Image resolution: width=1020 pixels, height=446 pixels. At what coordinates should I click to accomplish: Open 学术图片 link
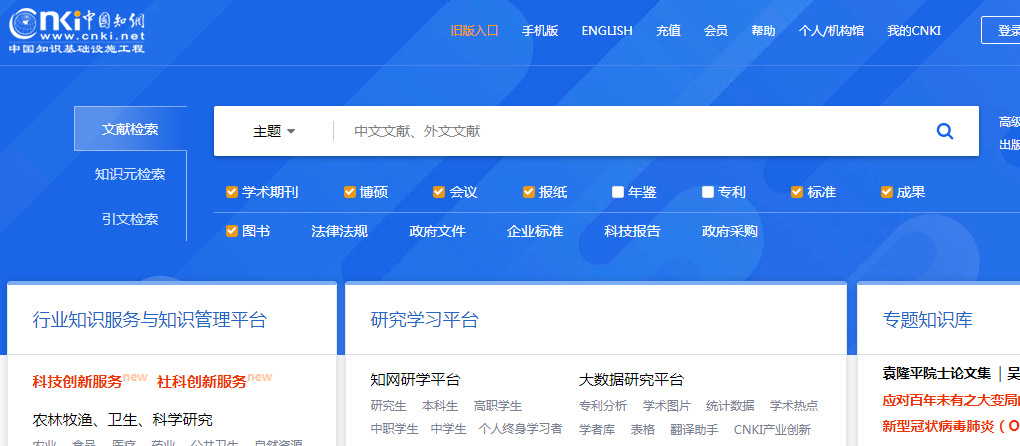(667, 406)
